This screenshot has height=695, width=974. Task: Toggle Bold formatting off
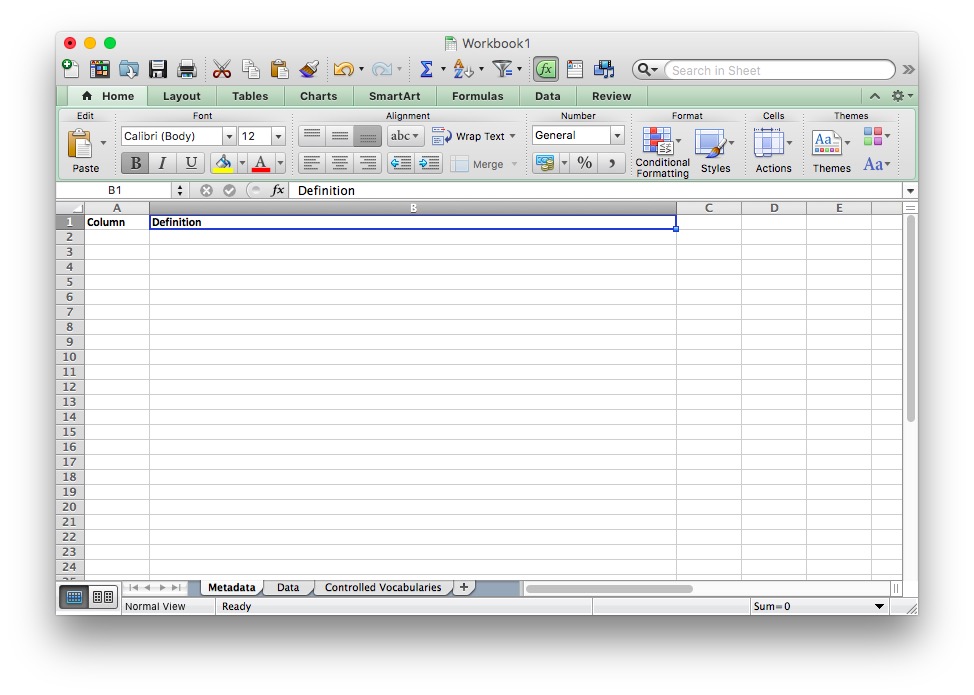(x=135, y=163)
